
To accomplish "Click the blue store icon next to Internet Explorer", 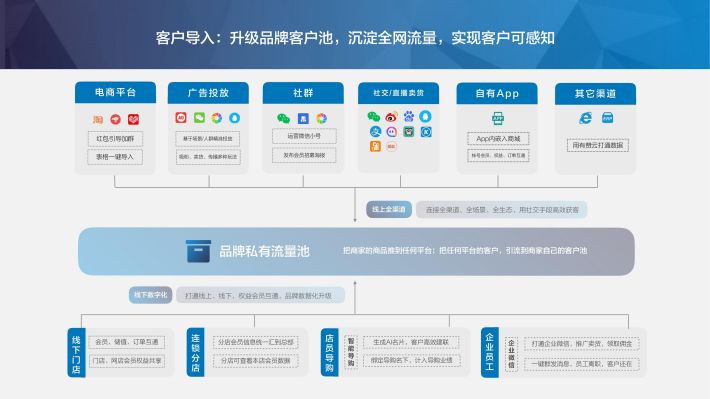I will (607, 118).
